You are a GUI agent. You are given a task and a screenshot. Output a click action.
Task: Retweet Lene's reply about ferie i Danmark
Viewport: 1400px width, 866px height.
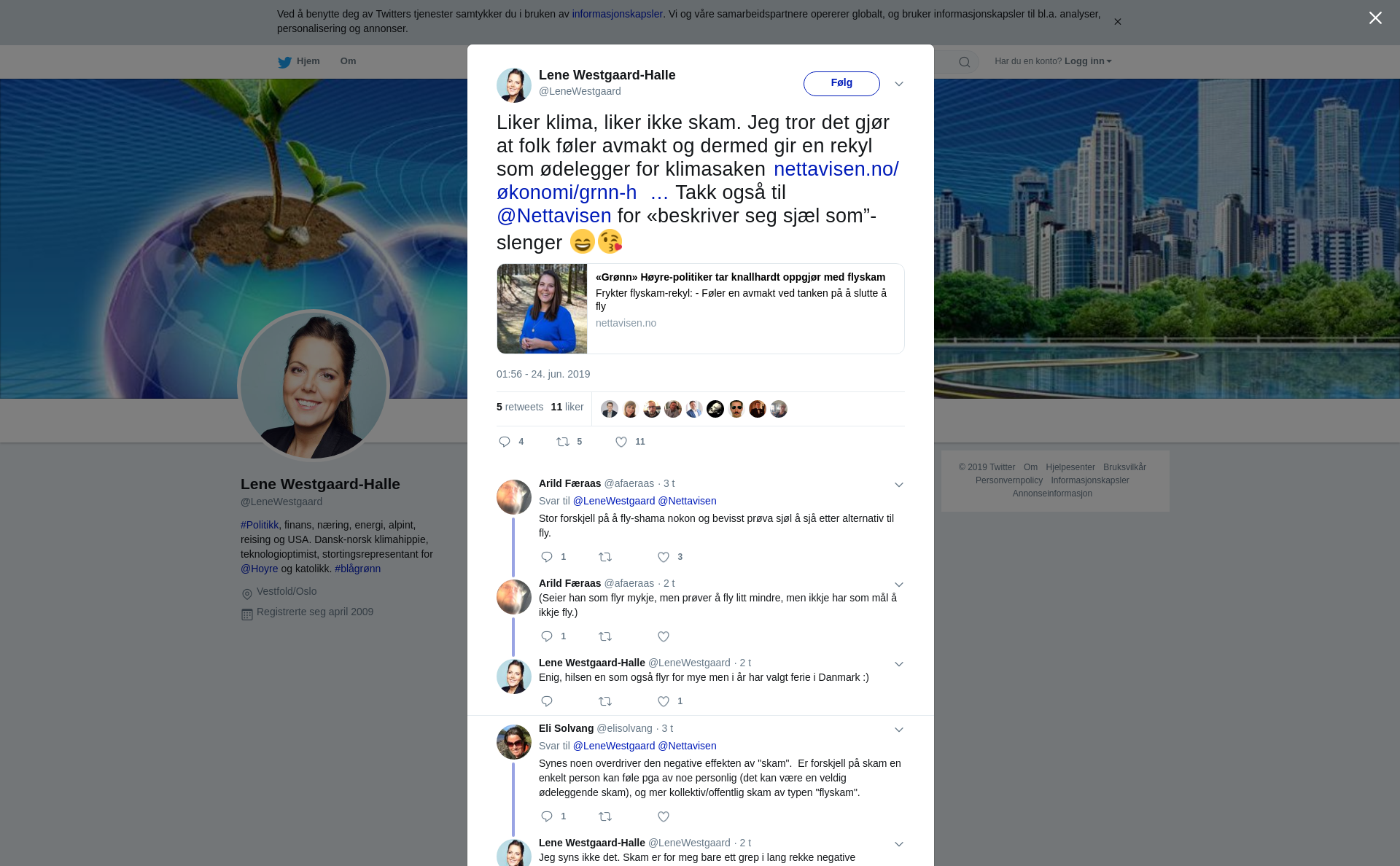tap(605, 701)
